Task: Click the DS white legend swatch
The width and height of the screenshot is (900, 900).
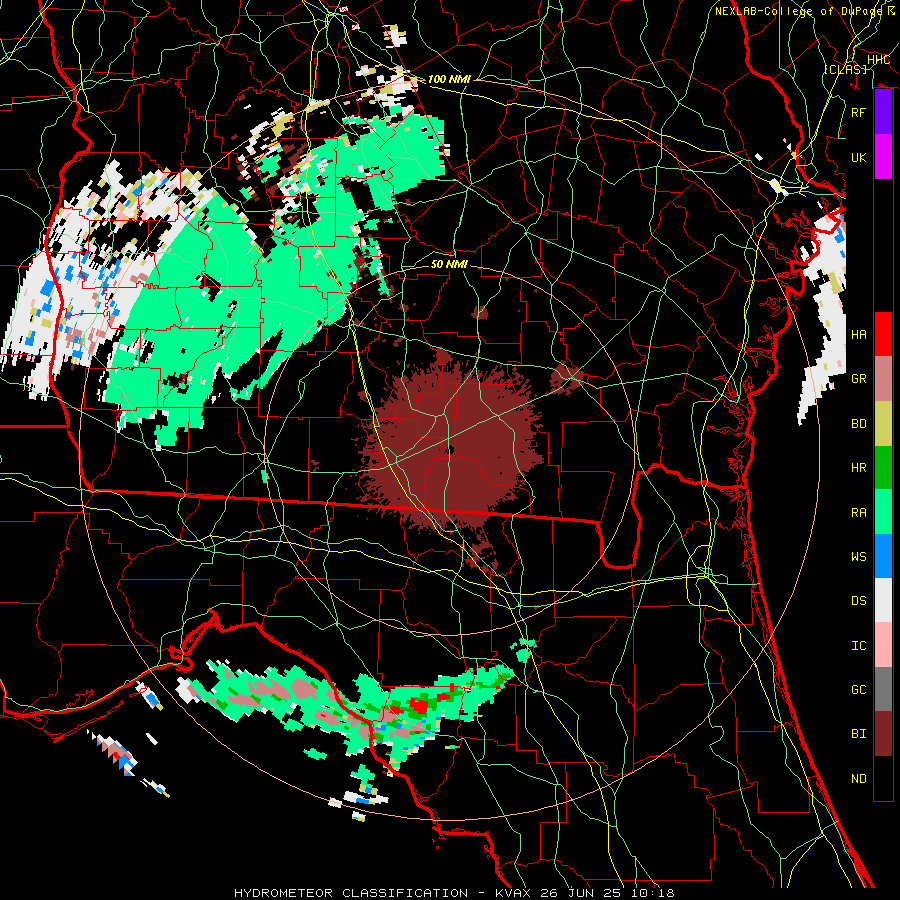Action: click(x=883, y=600)
